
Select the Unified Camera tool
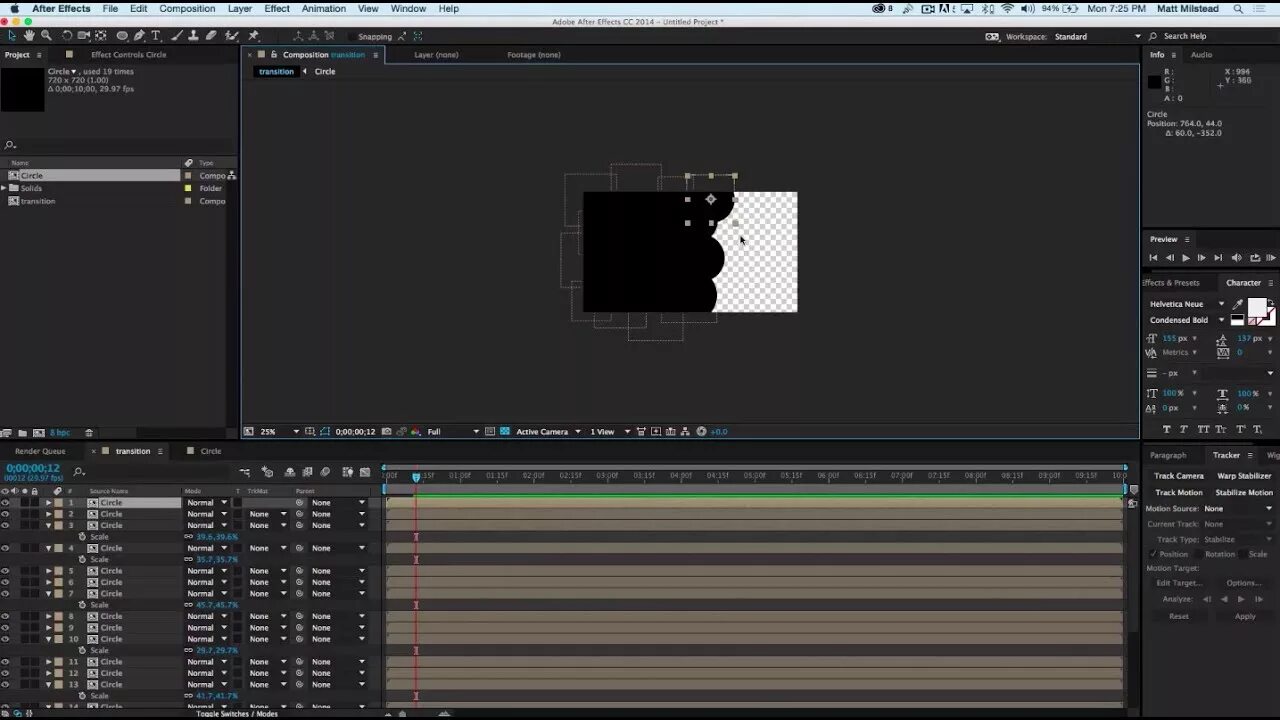point(83,36)
